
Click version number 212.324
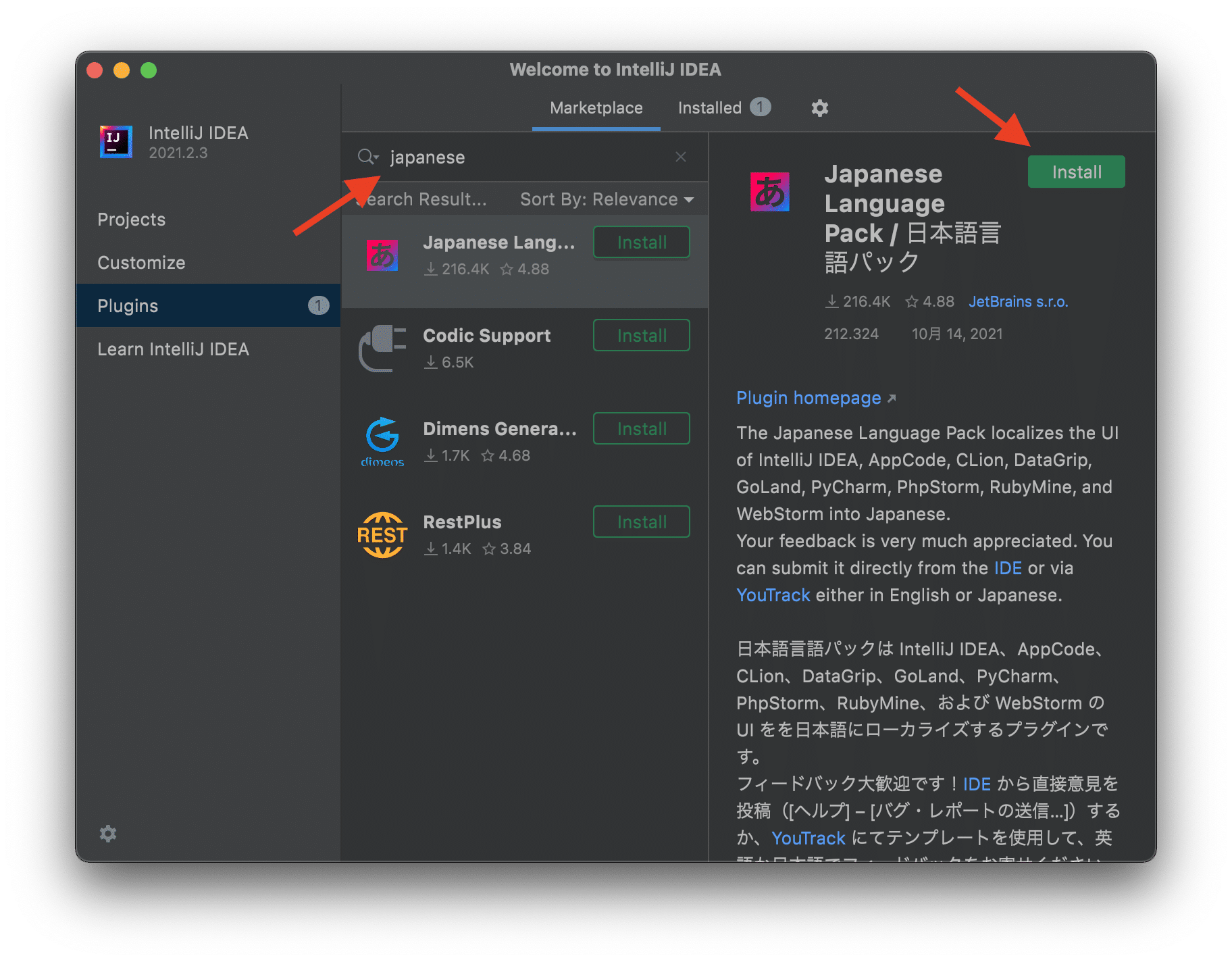click(x=851, y=334)
